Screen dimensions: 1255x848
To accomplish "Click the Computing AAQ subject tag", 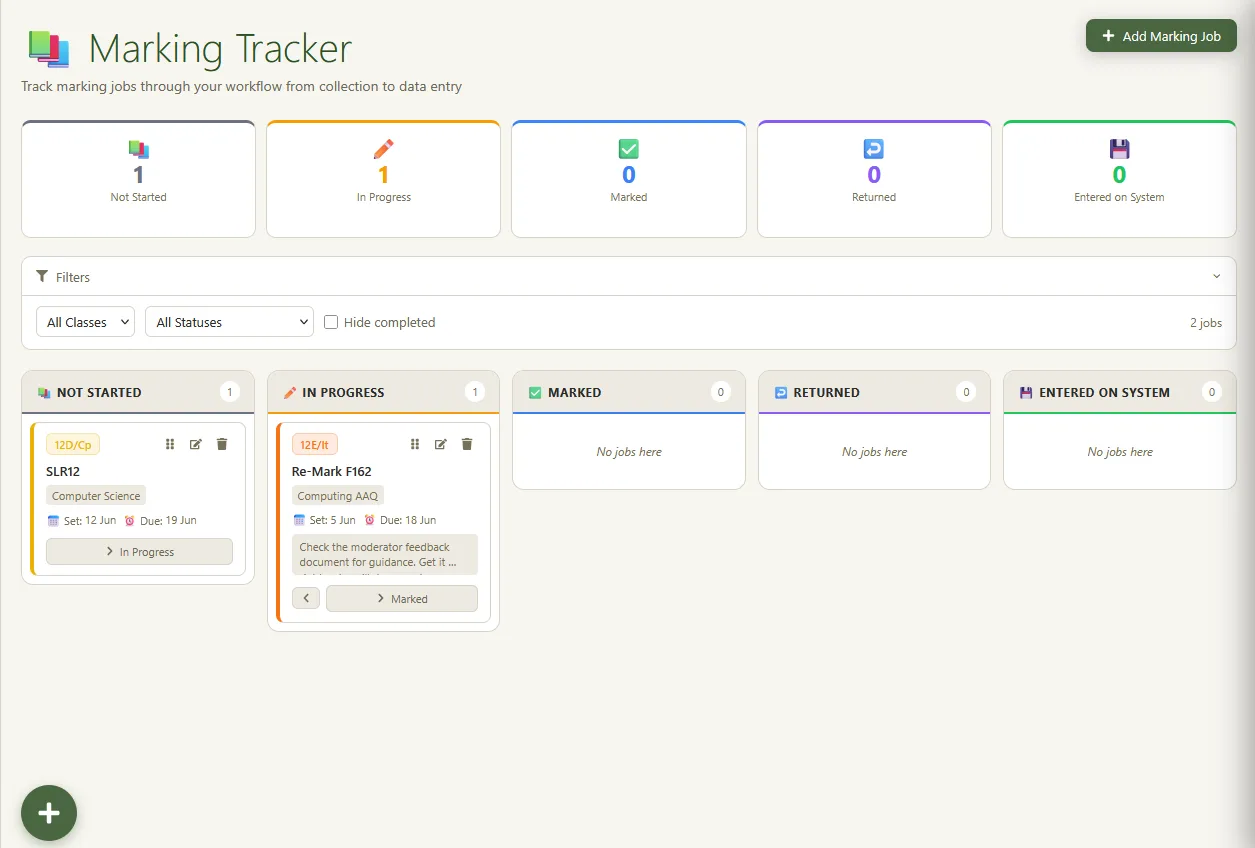I will click(x=338, y=496).
